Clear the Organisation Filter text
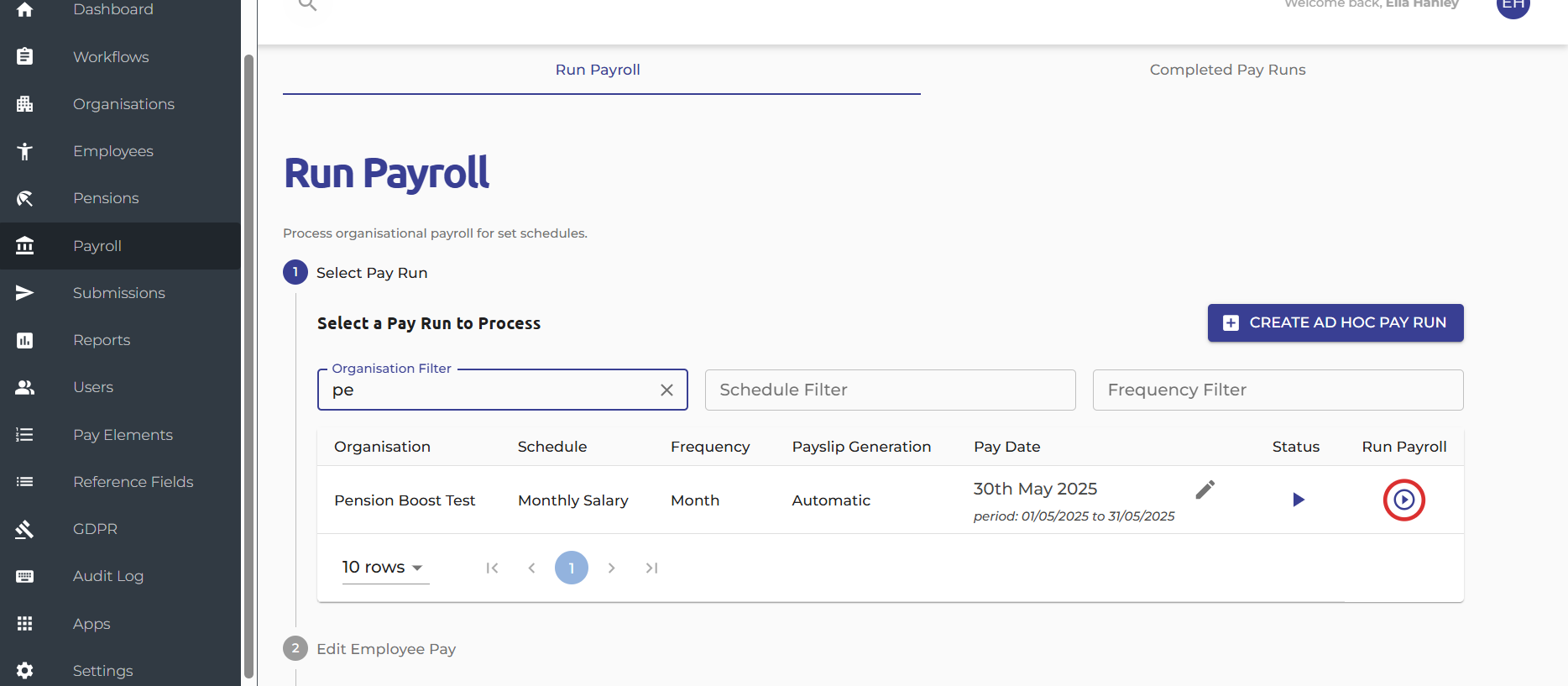Screen dimensions: 1568x686 (x=666, y=390)
